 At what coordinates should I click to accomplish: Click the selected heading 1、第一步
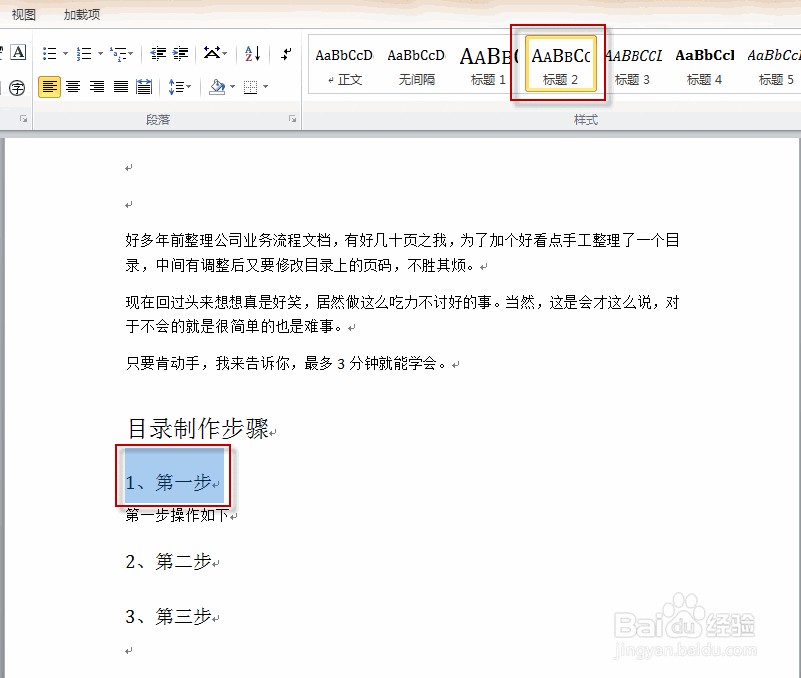point(169,482)
